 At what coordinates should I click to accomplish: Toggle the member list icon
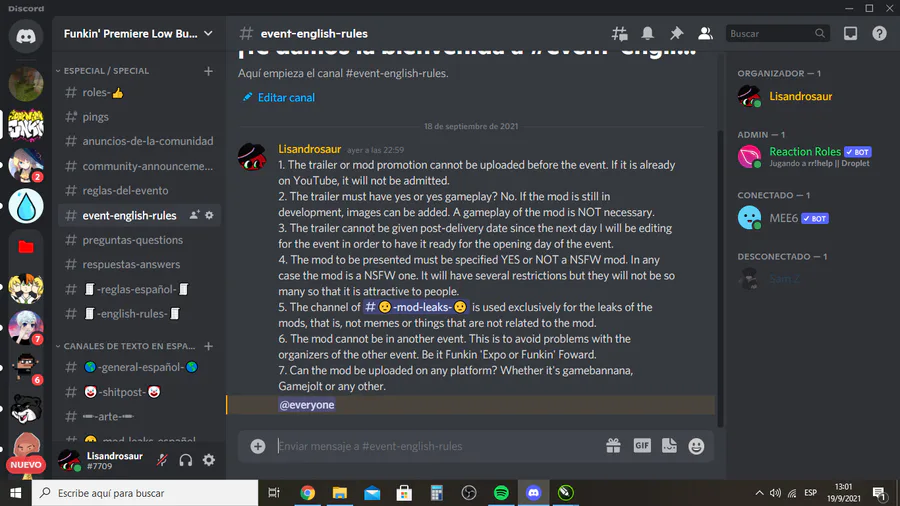(x=705, y=33)
